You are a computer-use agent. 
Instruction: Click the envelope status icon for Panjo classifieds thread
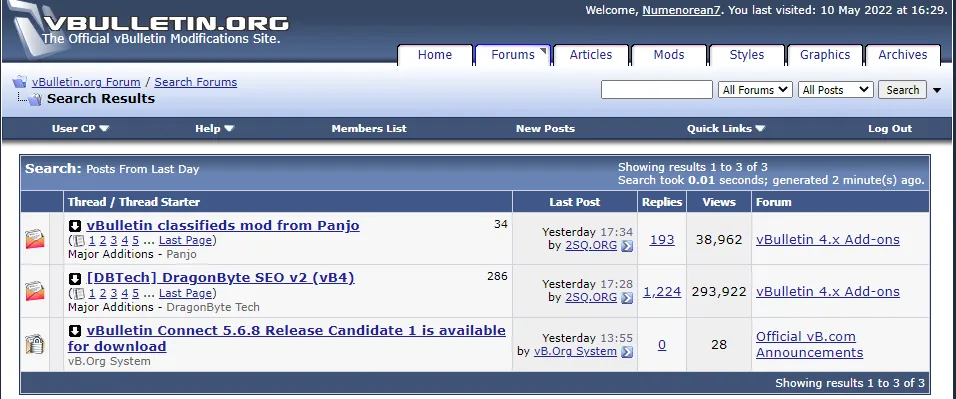[35, 239]
